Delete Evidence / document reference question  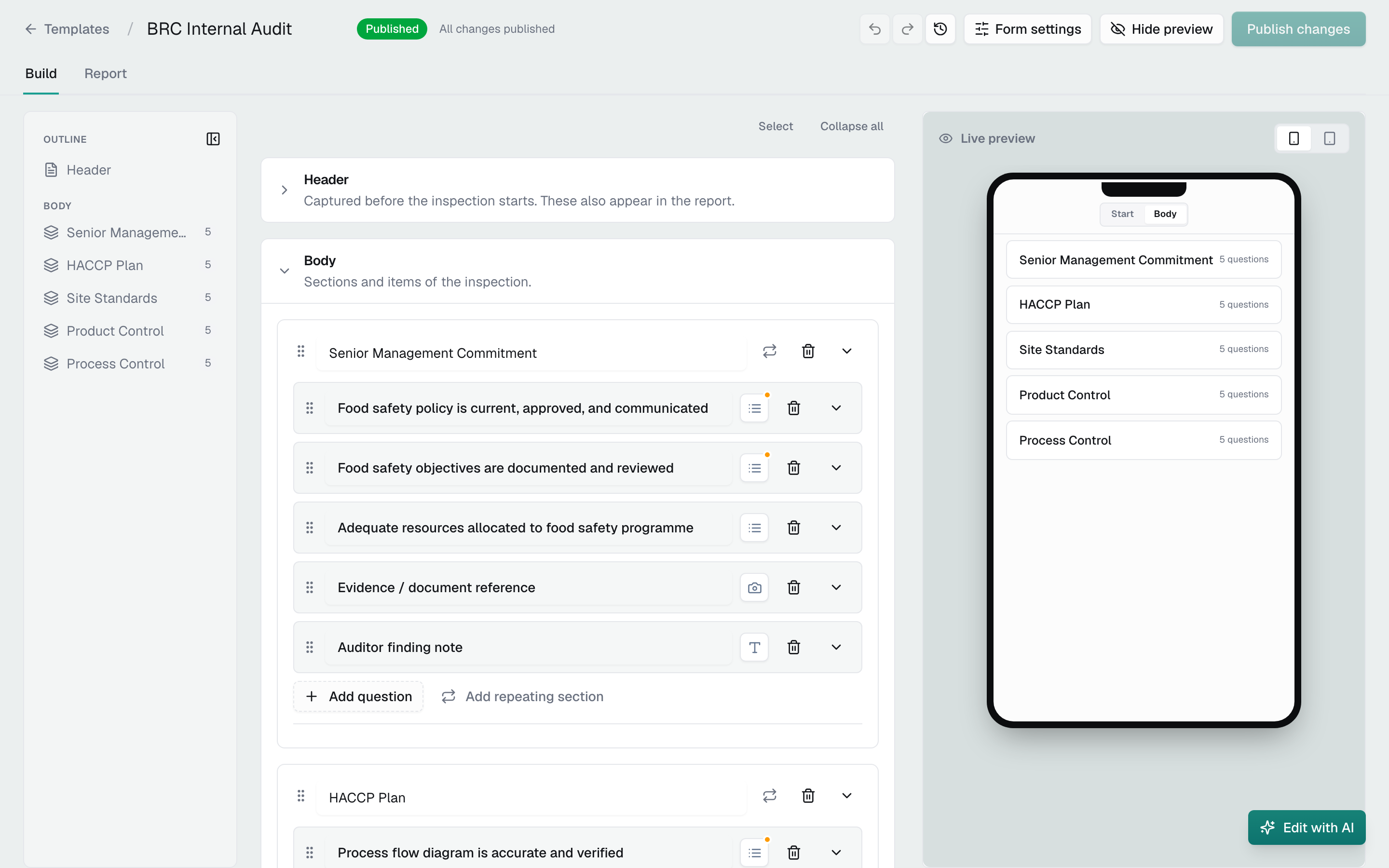click(x=794, y=587)
